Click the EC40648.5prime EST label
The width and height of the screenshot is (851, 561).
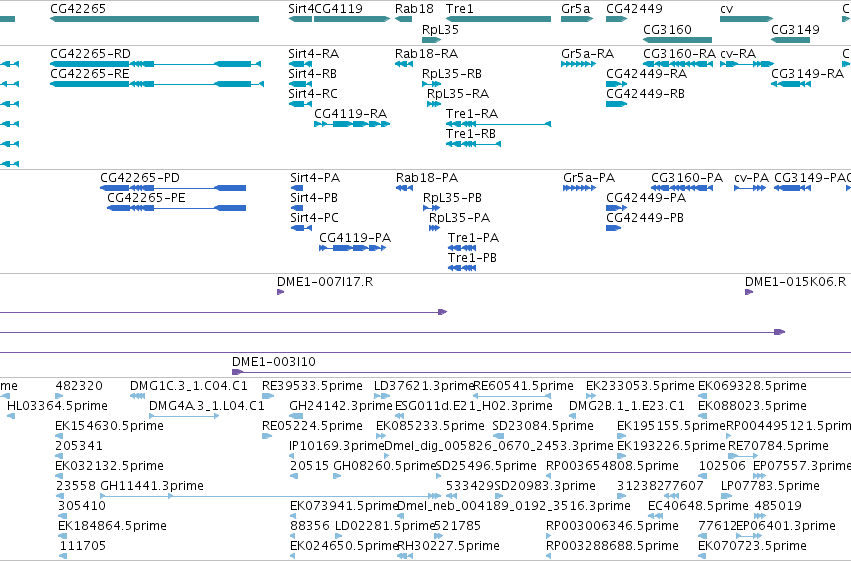[698, 506]
